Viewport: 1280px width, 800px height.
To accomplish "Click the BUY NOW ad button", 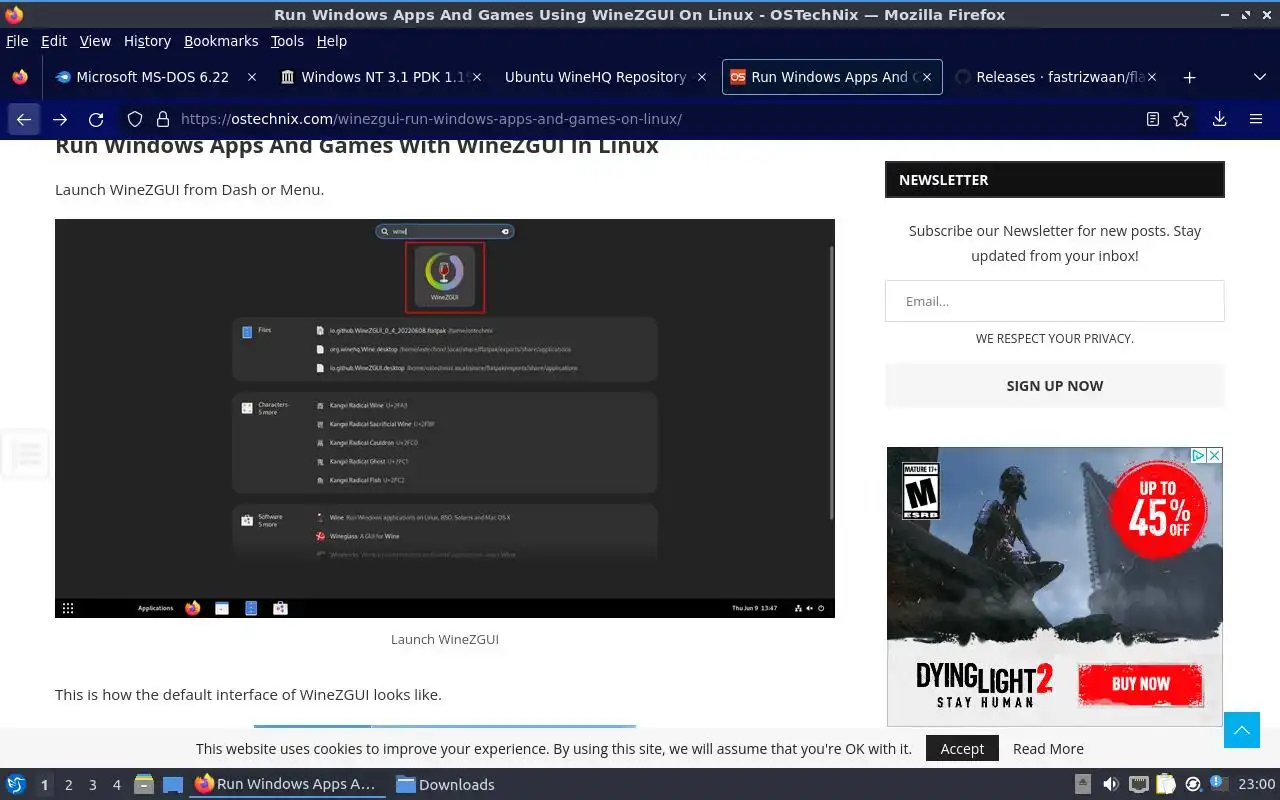I will [1140, 684].
